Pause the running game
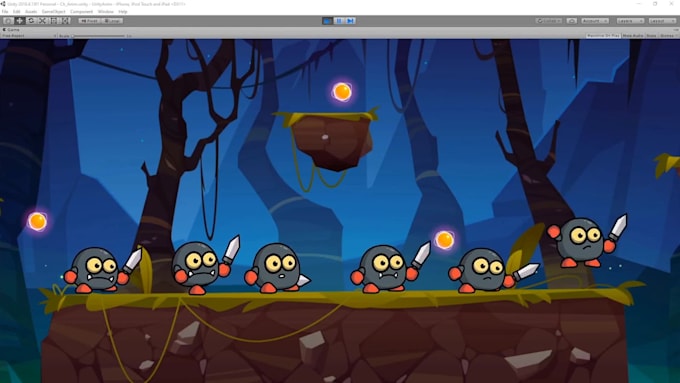 point(339,21)
